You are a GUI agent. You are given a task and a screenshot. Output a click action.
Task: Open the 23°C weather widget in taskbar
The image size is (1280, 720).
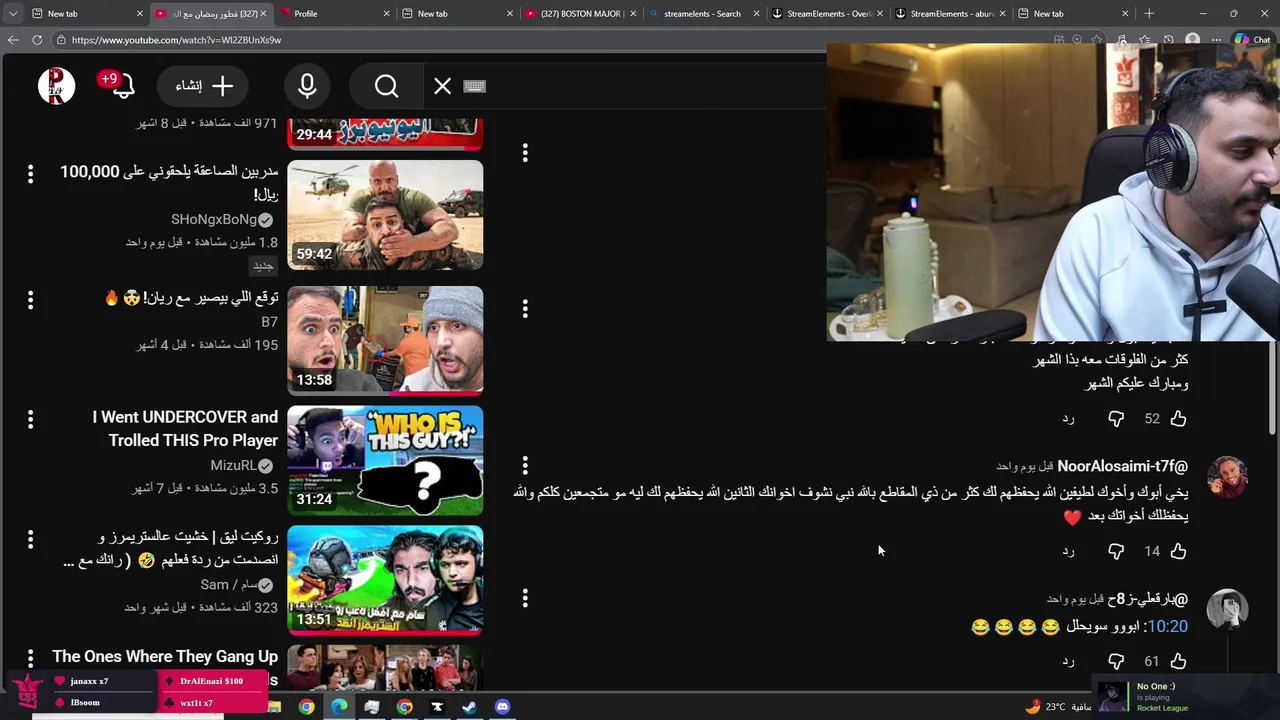pyautogui.click(x=1057, y=707)
